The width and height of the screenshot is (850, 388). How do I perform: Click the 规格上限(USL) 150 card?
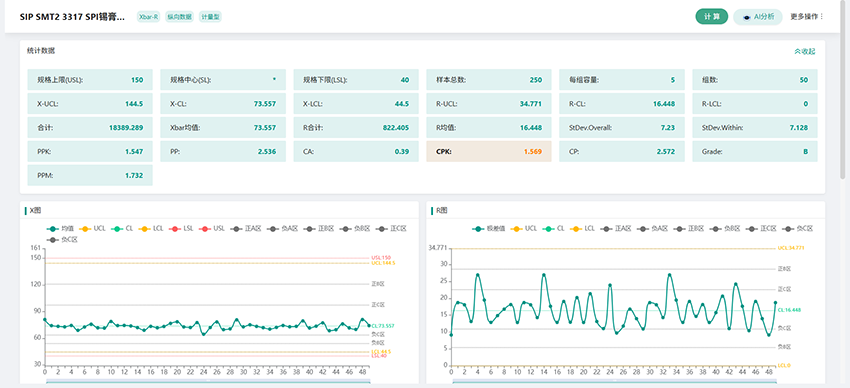tap(90, 80)
